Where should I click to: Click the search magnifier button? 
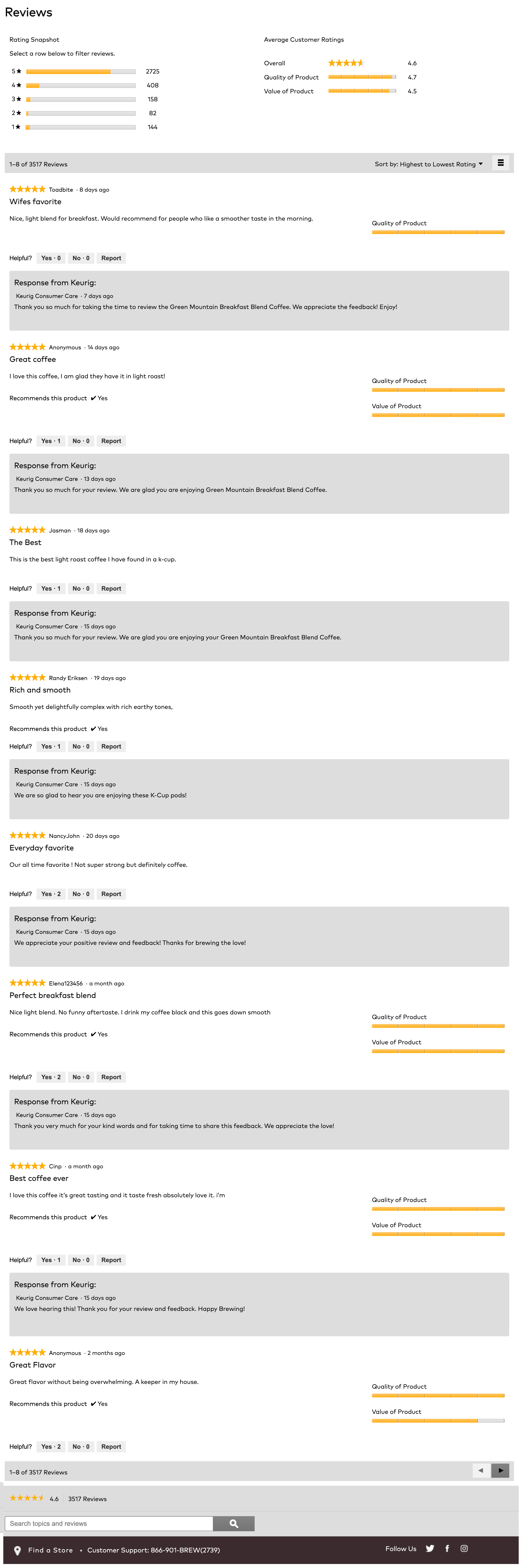pos(233,1523)
